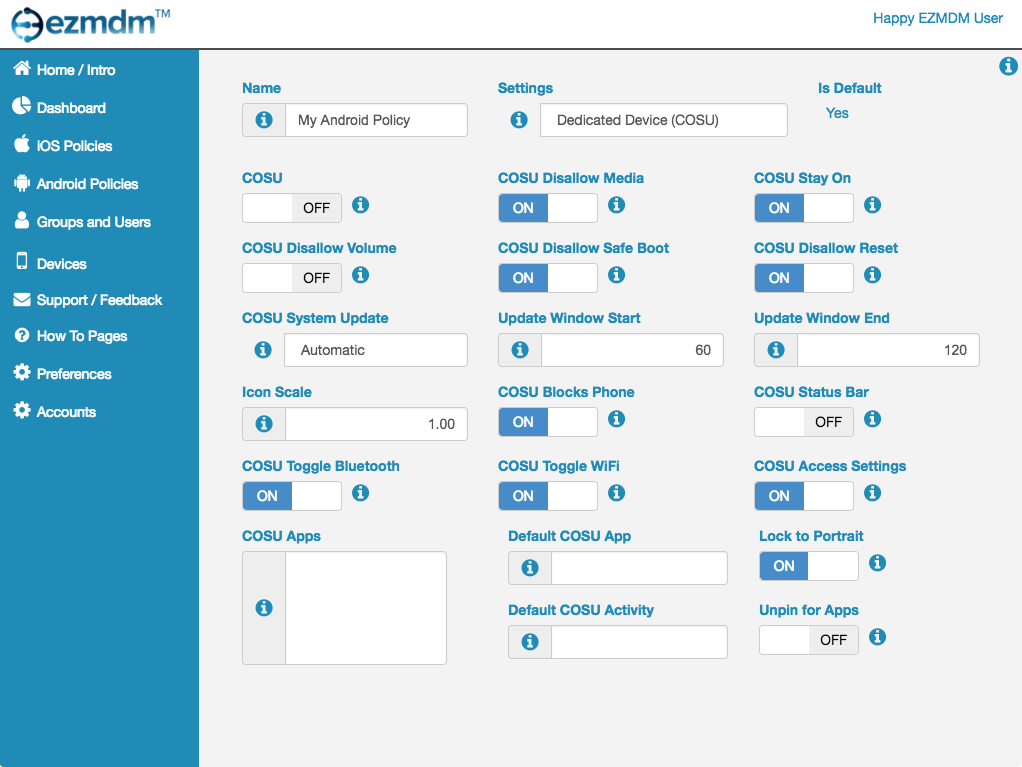
Task: Click the Default COSU App field
Action: tap(639, 568)
